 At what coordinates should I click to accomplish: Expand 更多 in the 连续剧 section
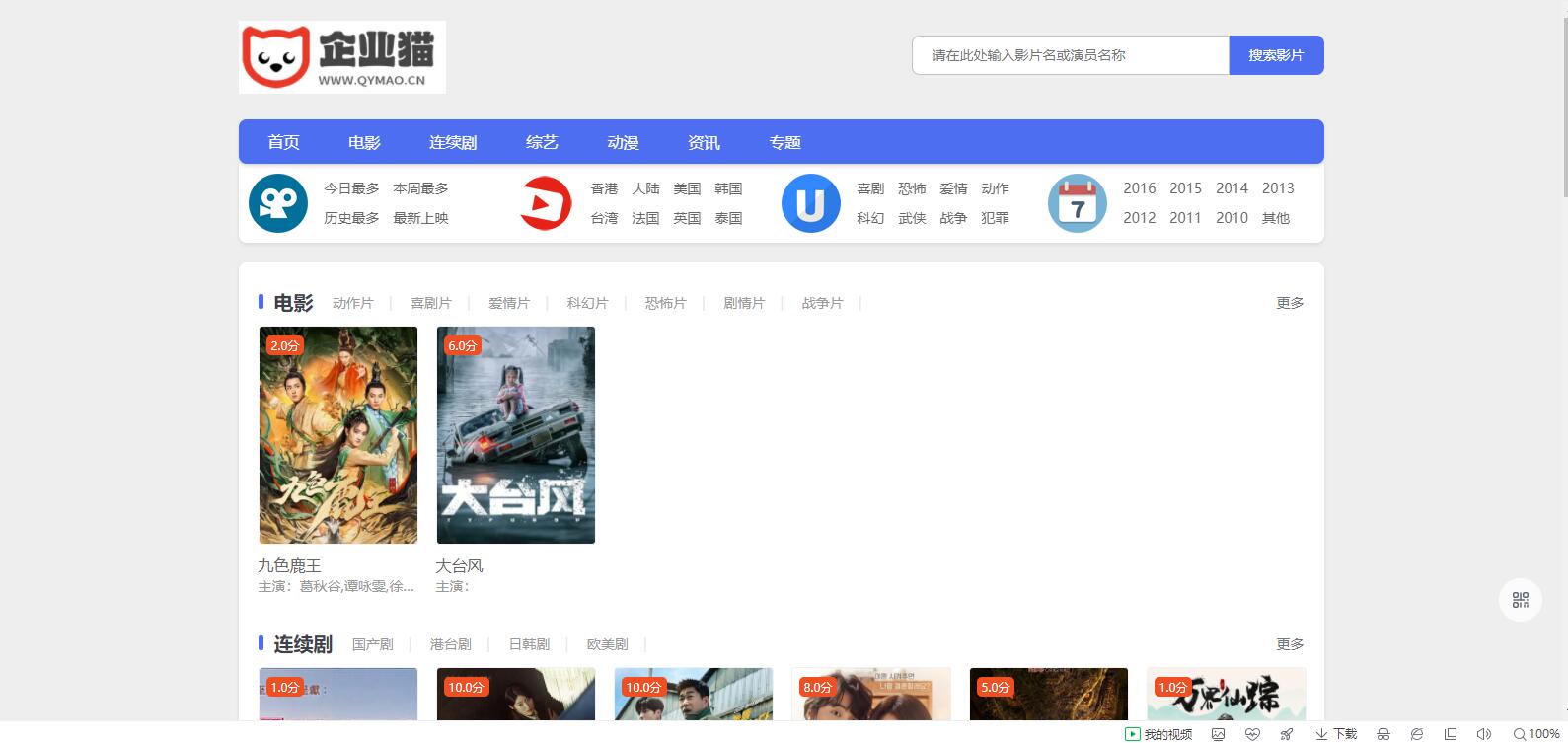pos(1289,644)
